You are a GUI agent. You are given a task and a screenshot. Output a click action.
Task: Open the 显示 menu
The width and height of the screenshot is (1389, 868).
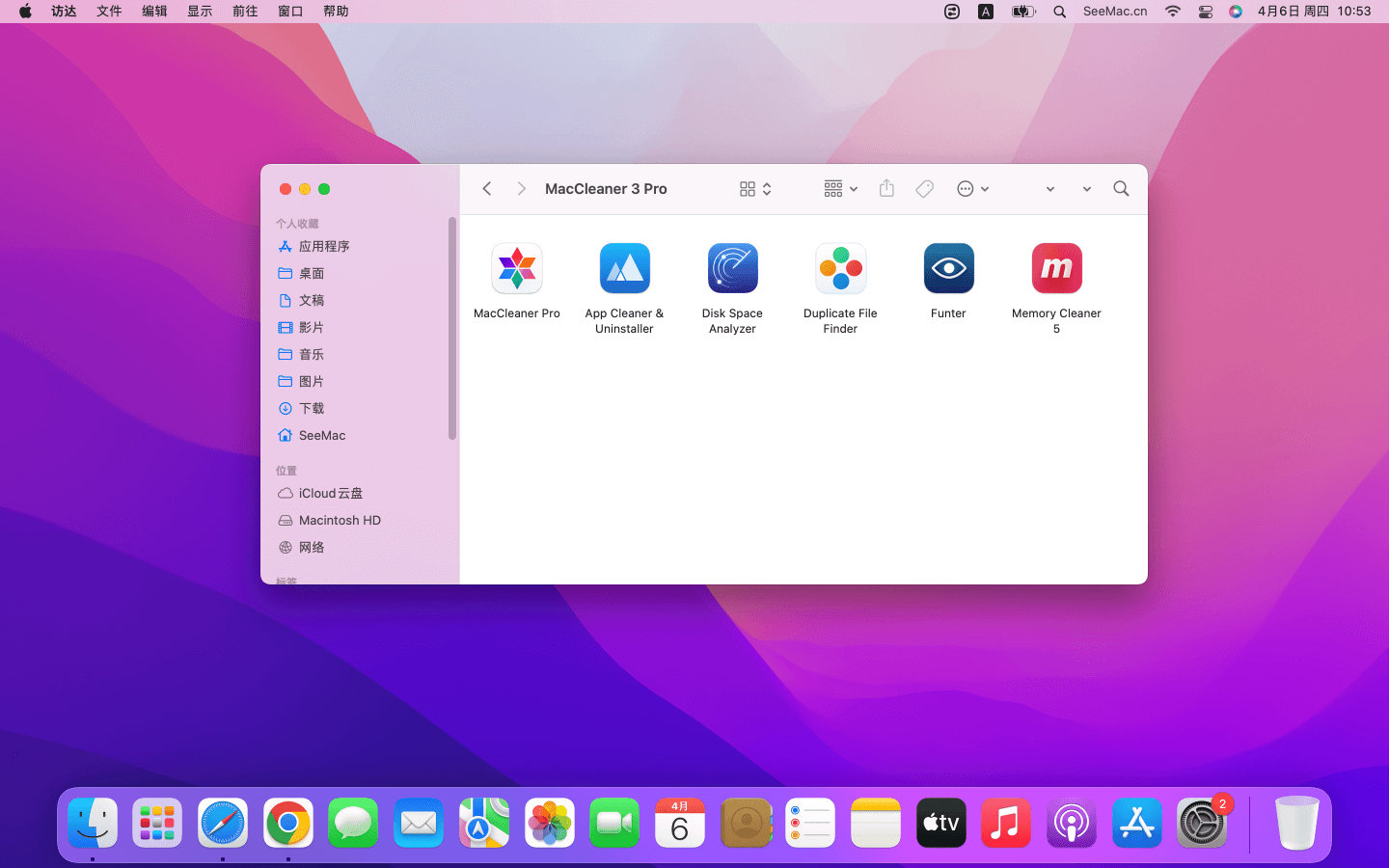click(x=200, y=12)
